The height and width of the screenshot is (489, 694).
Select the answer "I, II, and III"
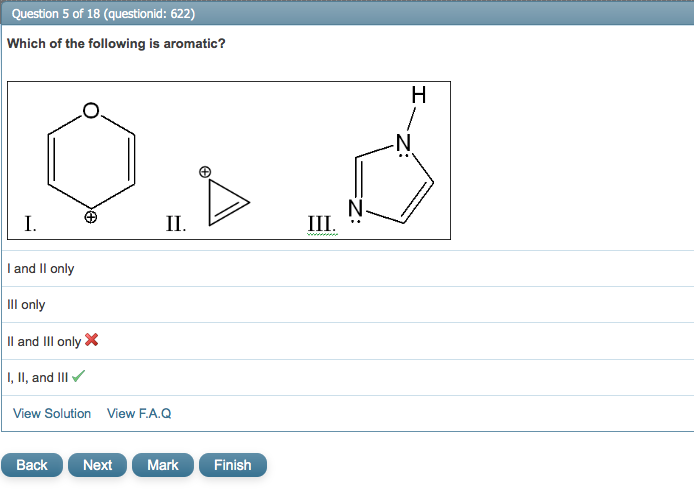pyautogui.click(x=38, y=378)
